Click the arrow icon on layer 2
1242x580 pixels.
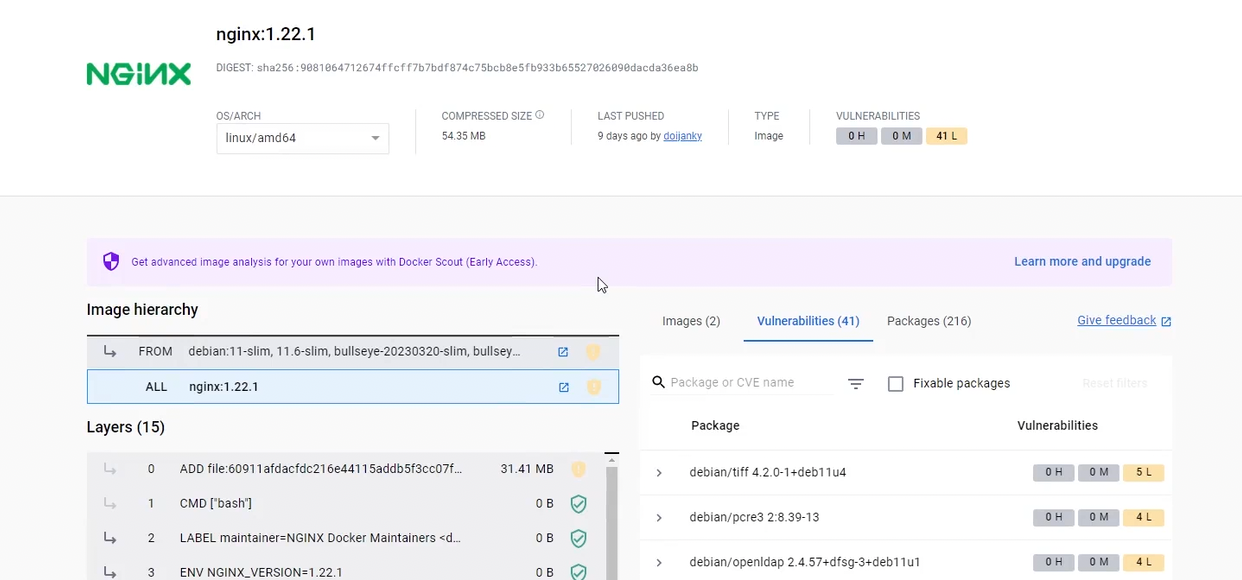[x=109, y=538]
